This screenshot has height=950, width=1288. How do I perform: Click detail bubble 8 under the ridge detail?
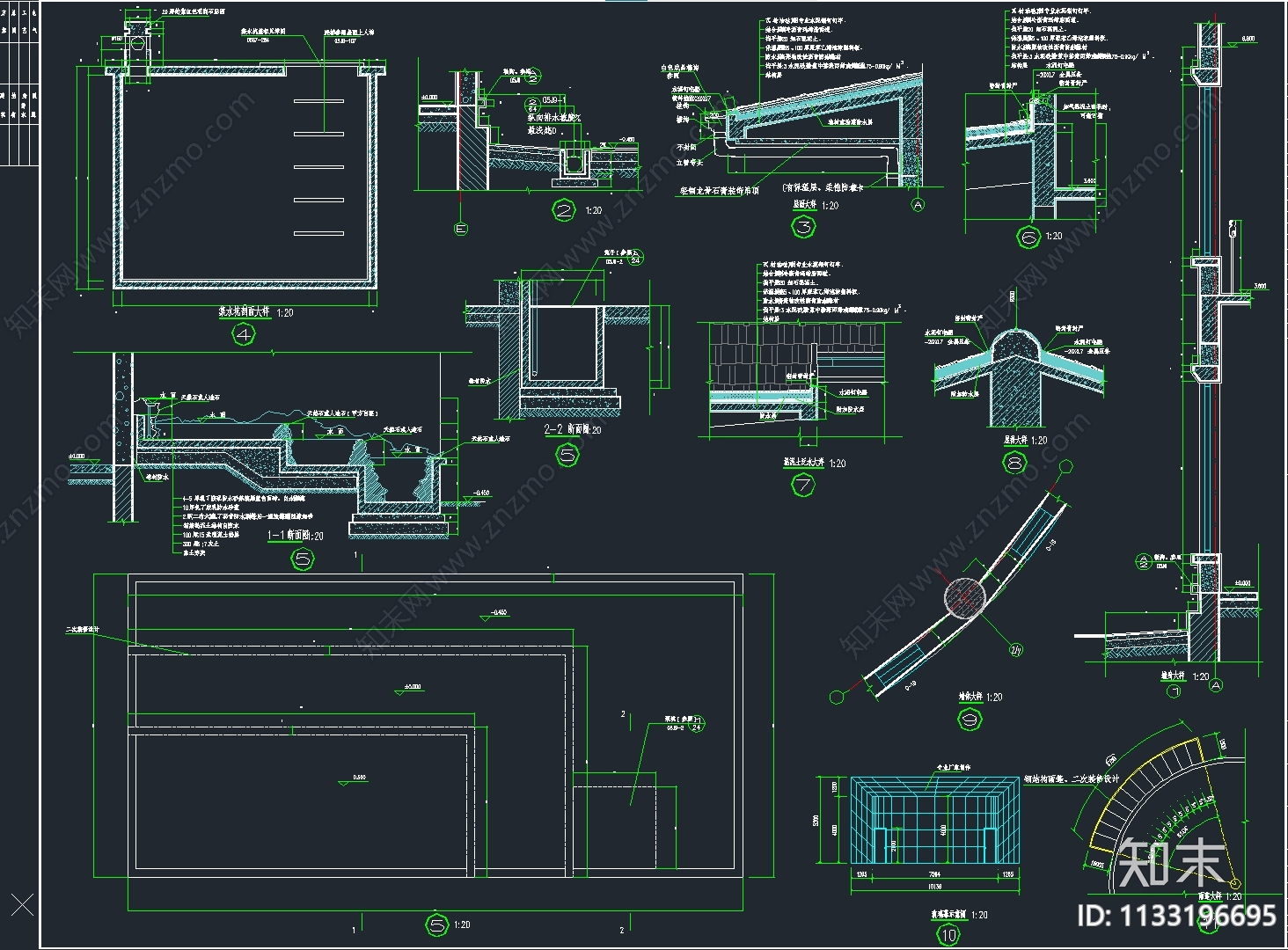[1015, 463]
